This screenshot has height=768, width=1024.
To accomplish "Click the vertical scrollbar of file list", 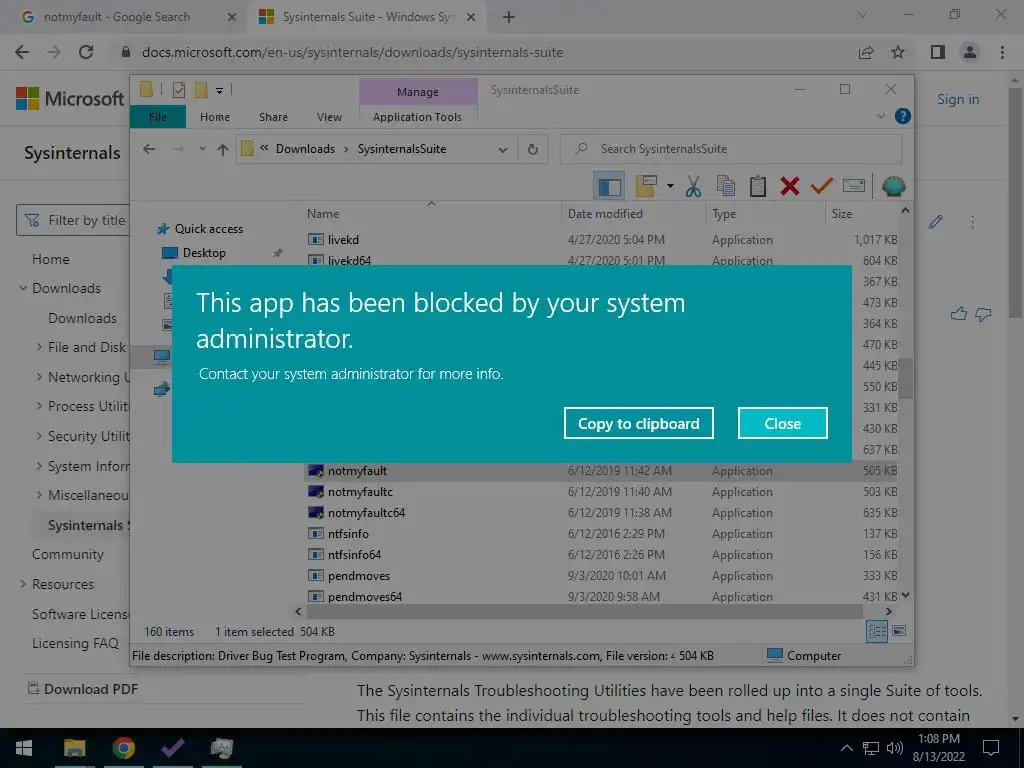I will tap(905, 378).
